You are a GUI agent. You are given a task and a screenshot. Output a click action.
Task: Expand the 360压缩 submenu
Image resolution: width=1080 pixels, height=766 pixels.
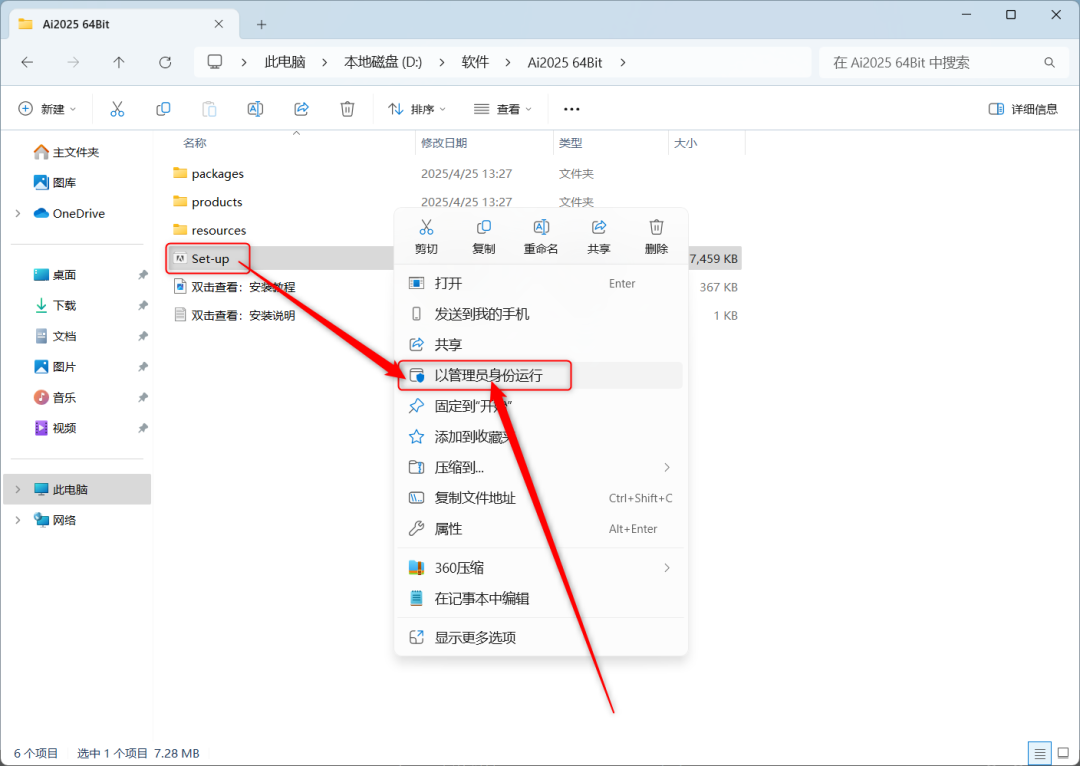click(541, 568)
